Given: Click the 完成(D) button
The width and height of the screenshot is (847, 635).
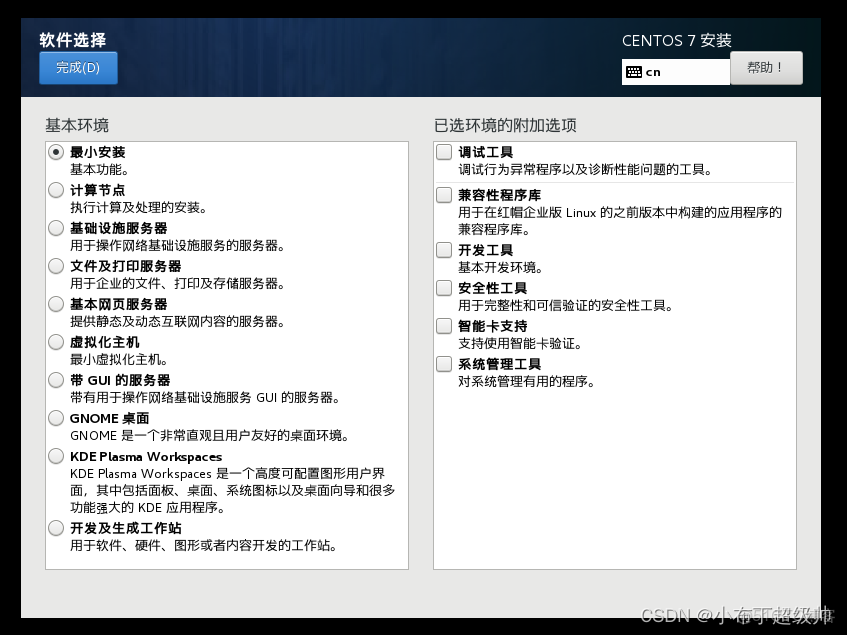Looking at the screenshot, I should point(78,68).
